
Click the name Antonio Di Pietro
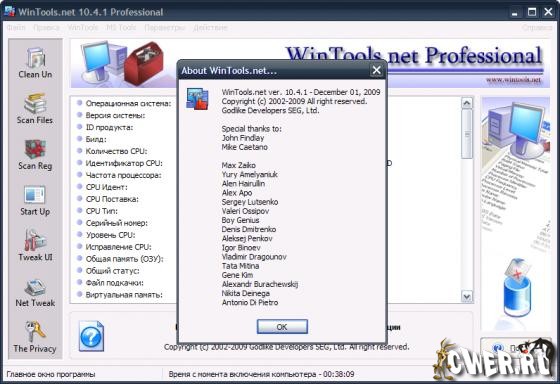tap(250, 303)
